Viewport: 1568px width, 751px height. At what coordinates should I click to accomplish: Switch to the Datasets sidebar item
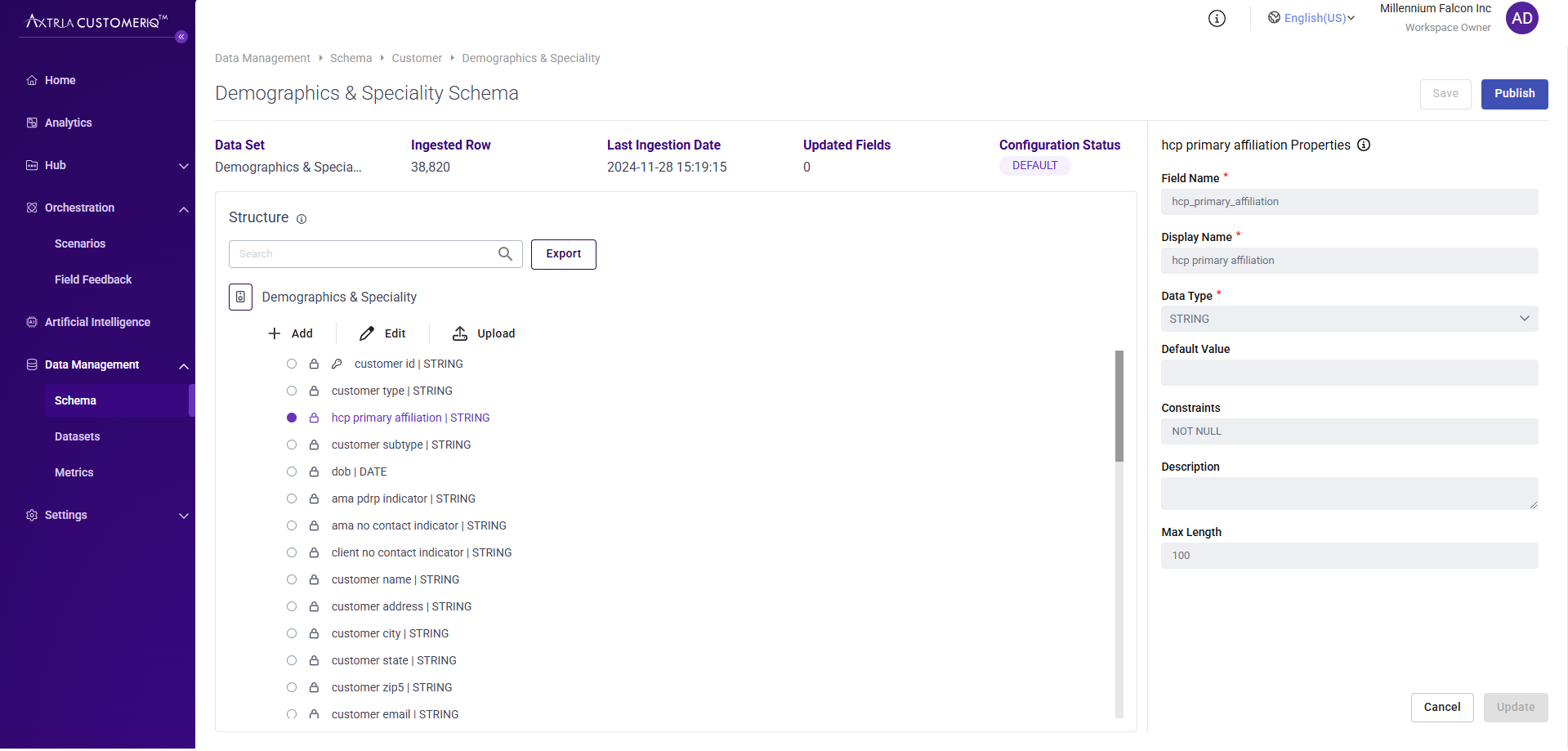point(77,436)
